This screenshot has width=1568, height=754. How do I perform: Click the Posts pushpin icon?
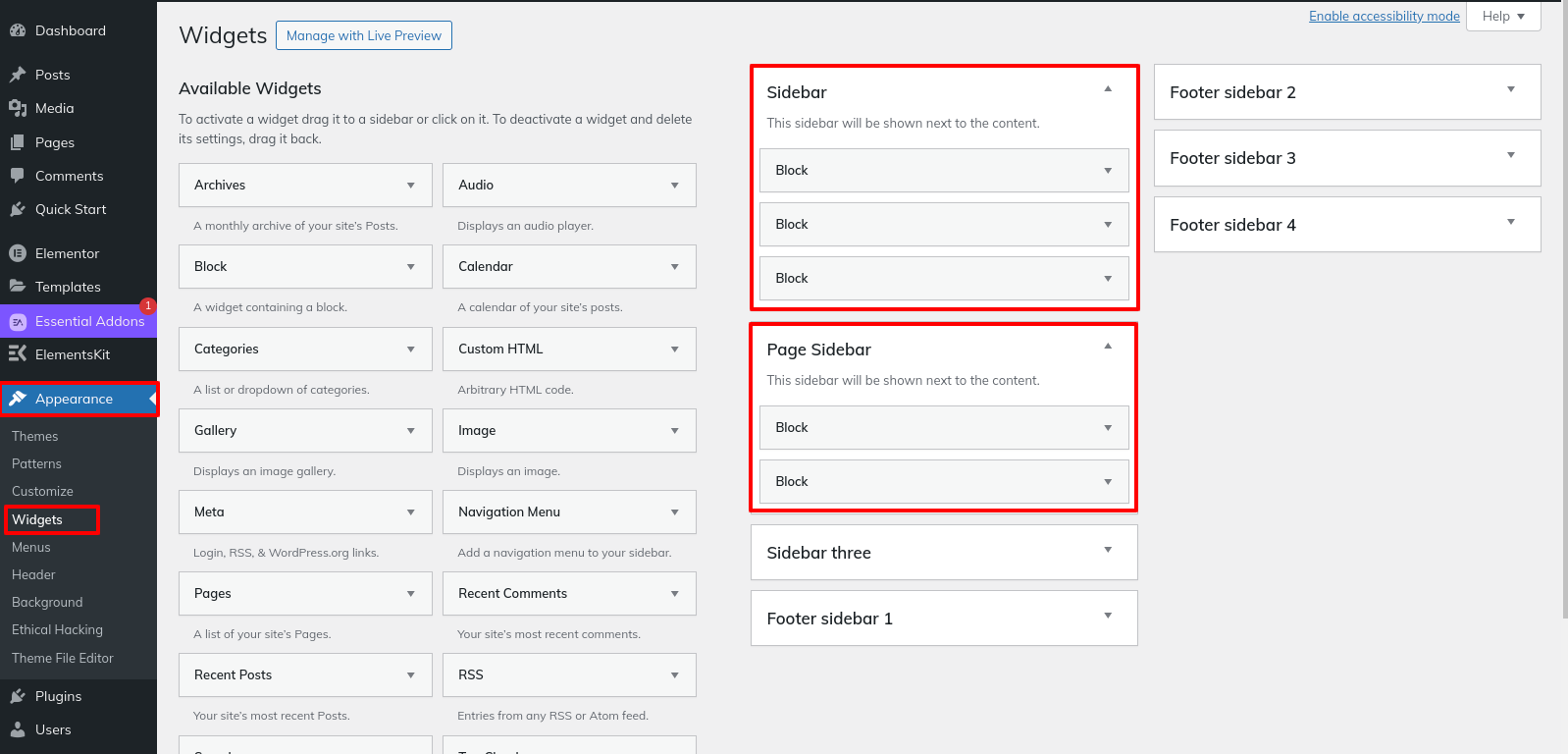18,75
